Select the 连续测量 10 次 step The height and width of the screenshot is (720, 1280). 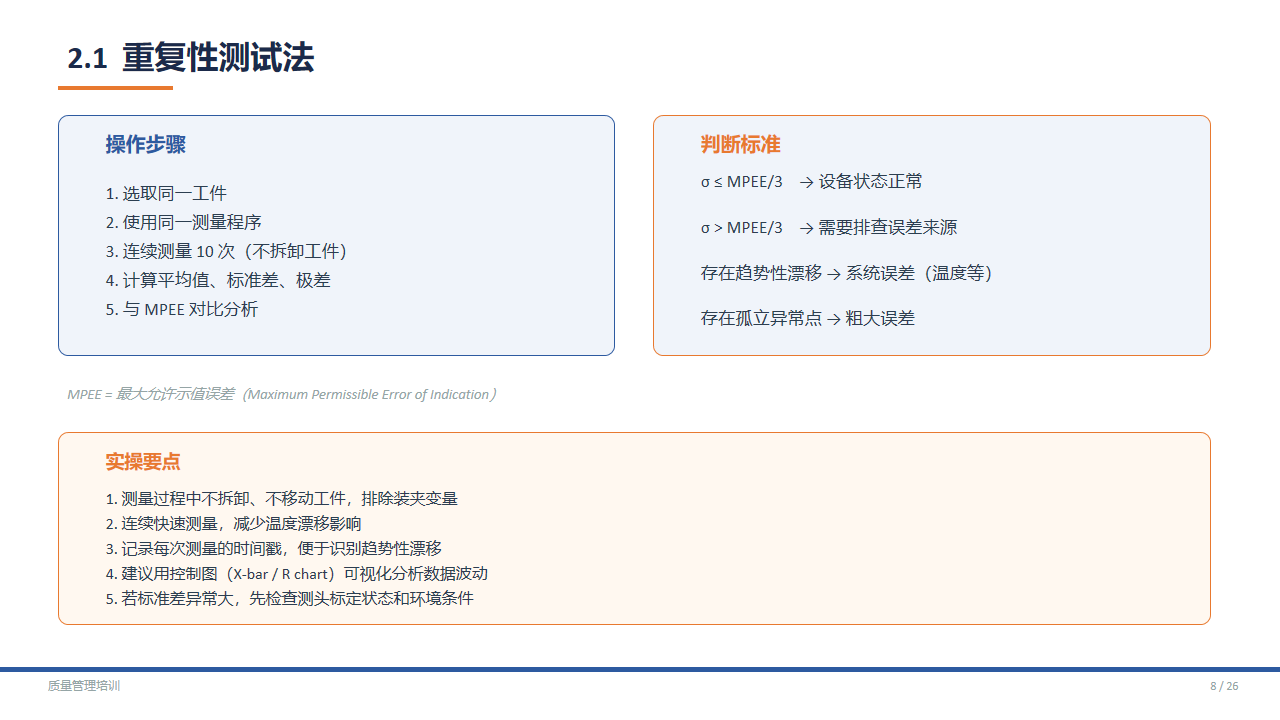(226, 252)
